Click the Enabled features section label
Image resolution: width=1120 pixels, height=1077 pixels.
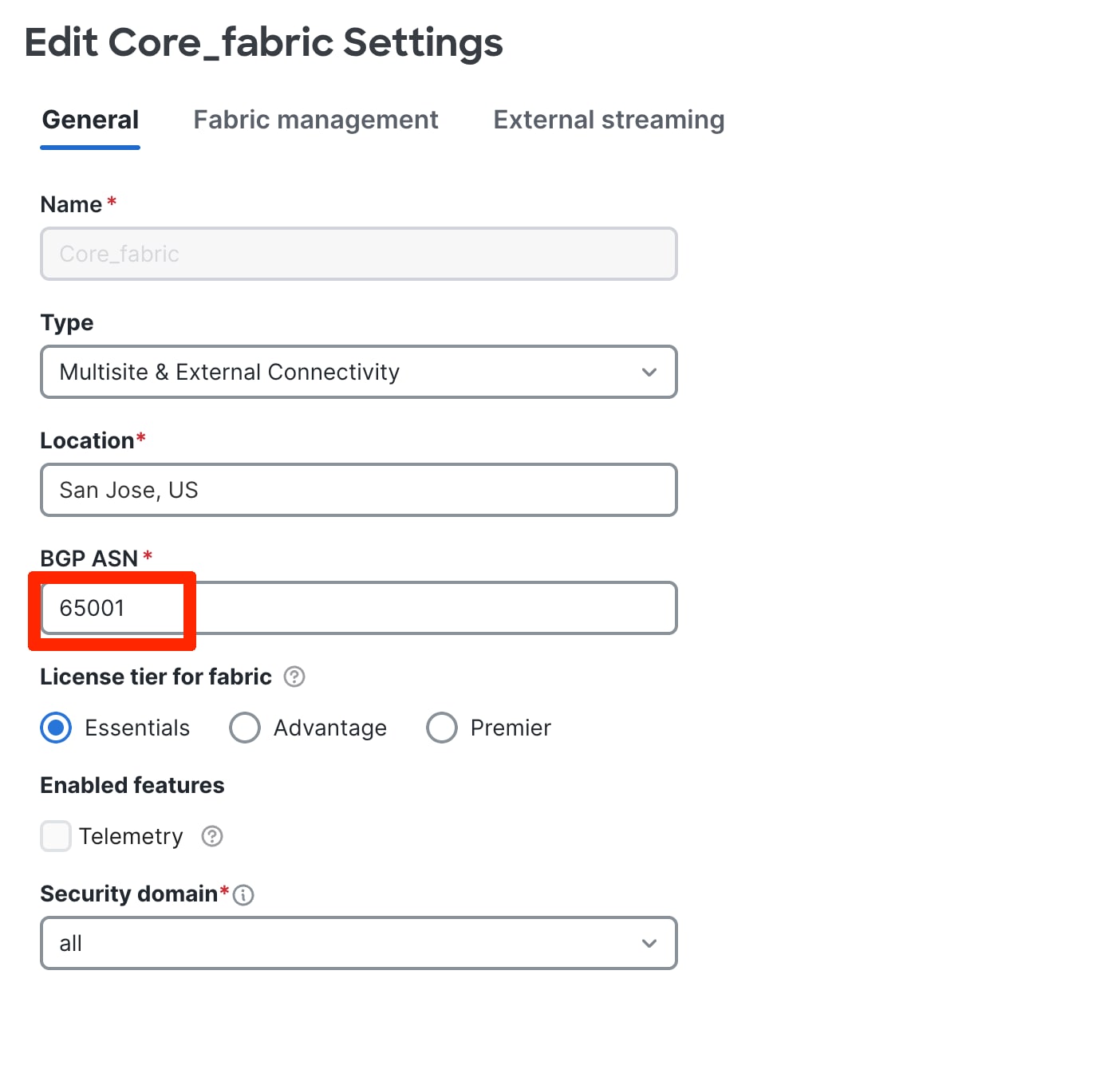pos(132,785)
